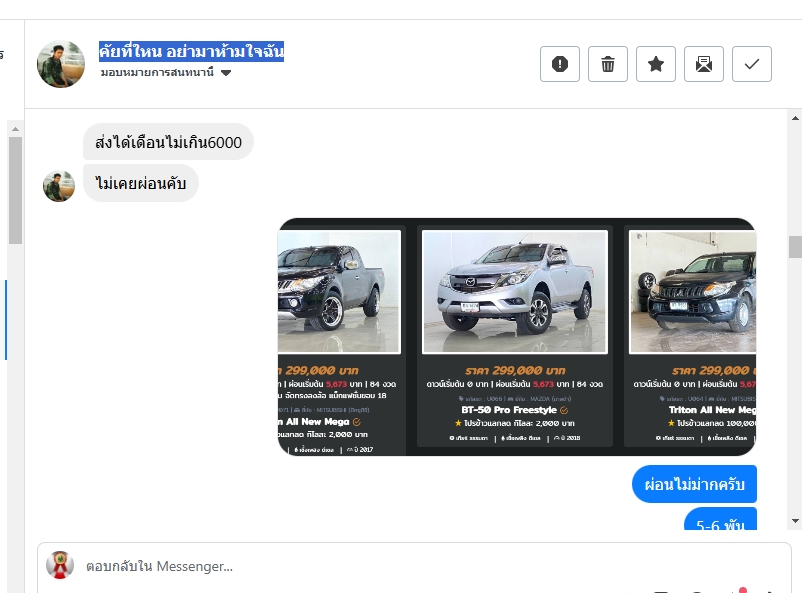Click chat scrollbar up arrow
Screen dimensions: 802x593
(x=795, y=118)
